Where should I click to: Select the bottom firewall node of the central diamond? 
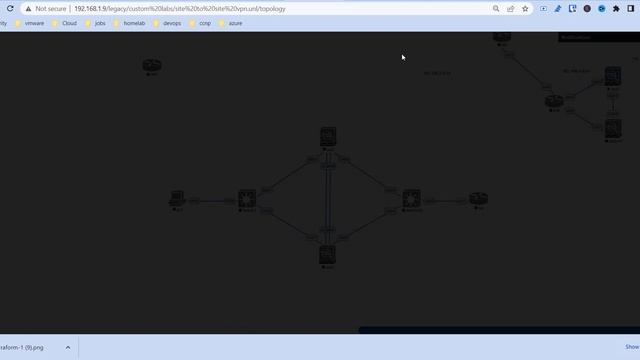(x=327, y=255)
